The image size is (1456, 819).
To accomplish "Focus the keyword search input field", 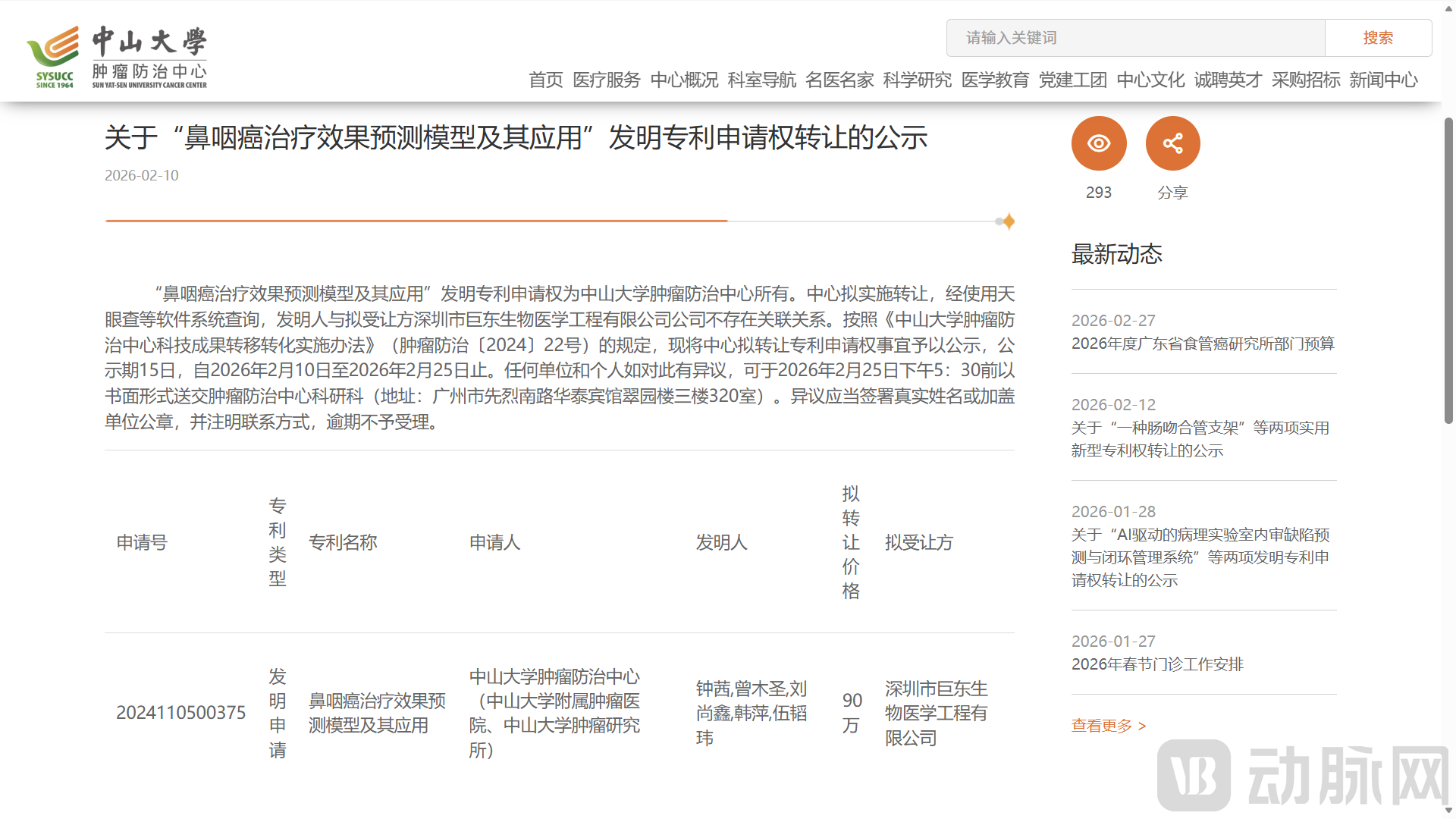I will tap(1135, 38).
